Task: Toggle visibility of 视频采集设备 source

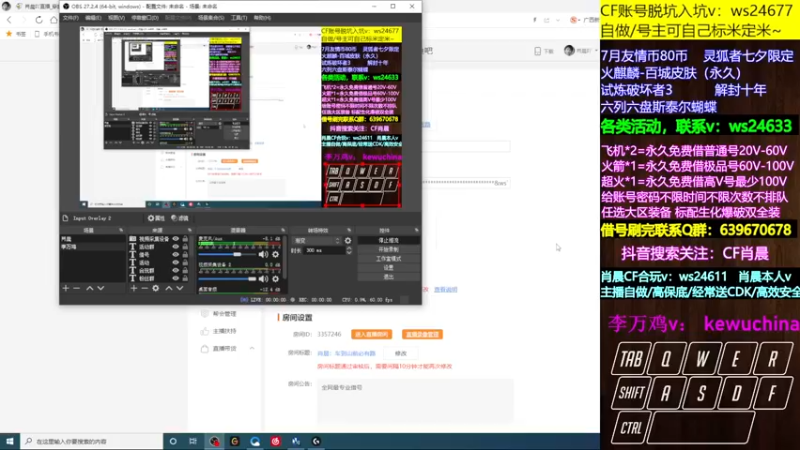Action: coord(176,239)
